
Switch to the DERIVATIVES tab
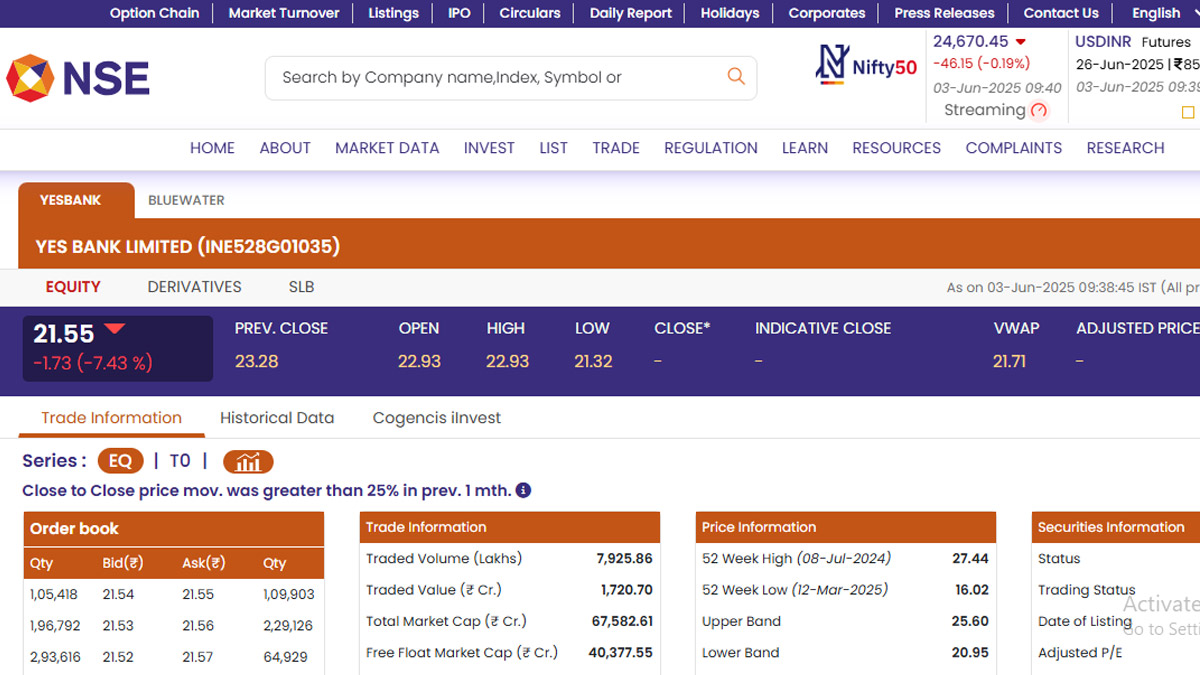click(x=194, y=287)
